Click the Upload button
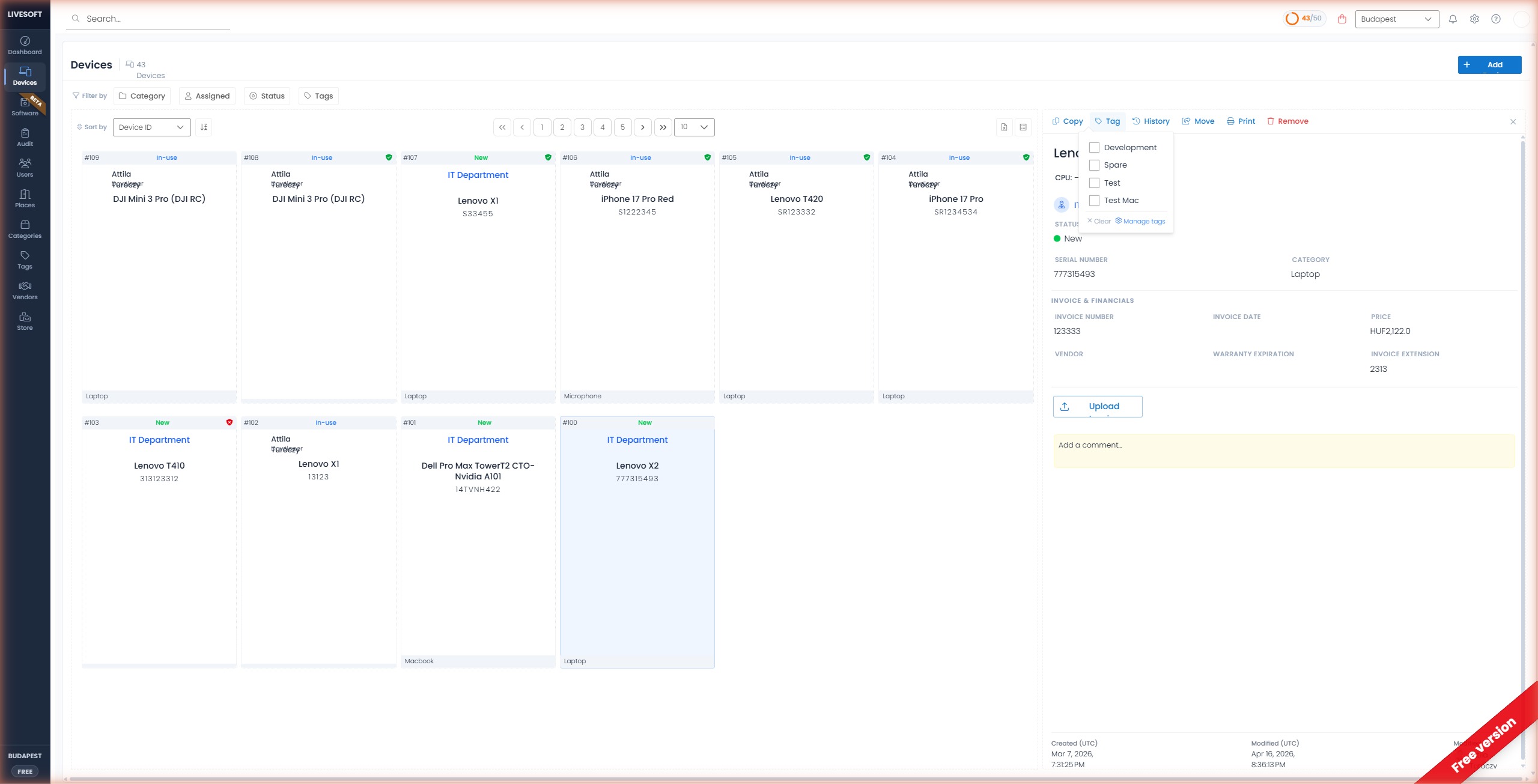The width and height of the screenshot is (1538, 784). click(1098, 407)
